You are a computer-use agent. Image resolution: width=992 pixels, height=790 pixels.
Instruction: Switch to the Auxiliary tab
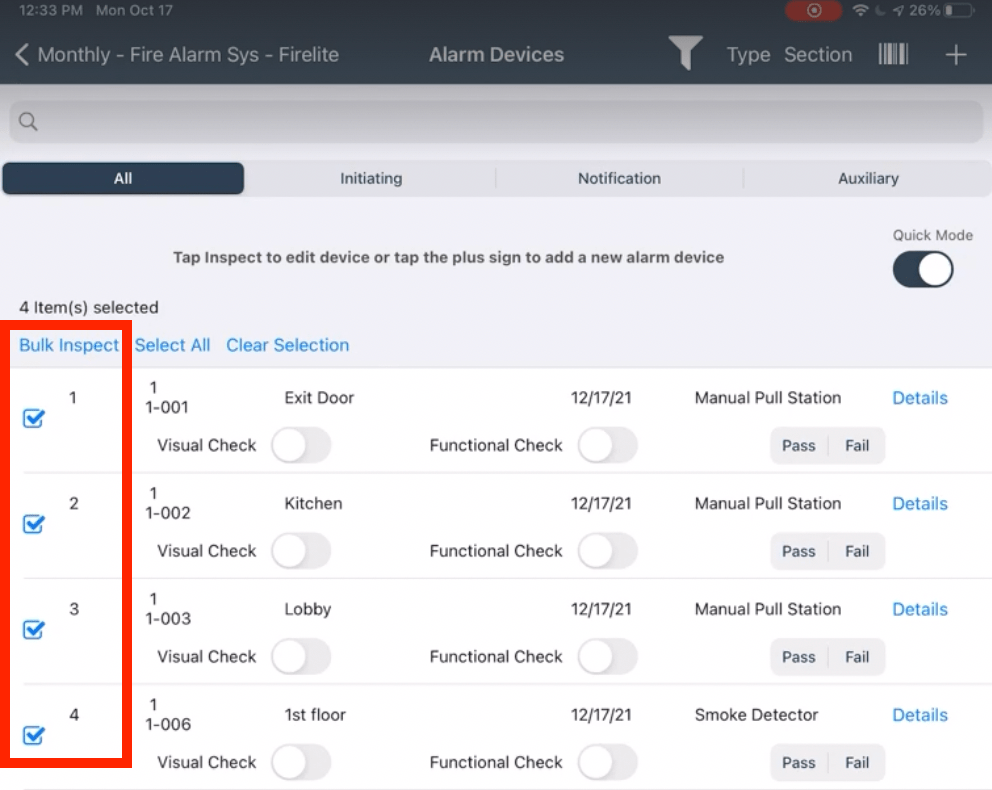click(x=868, y=178)
